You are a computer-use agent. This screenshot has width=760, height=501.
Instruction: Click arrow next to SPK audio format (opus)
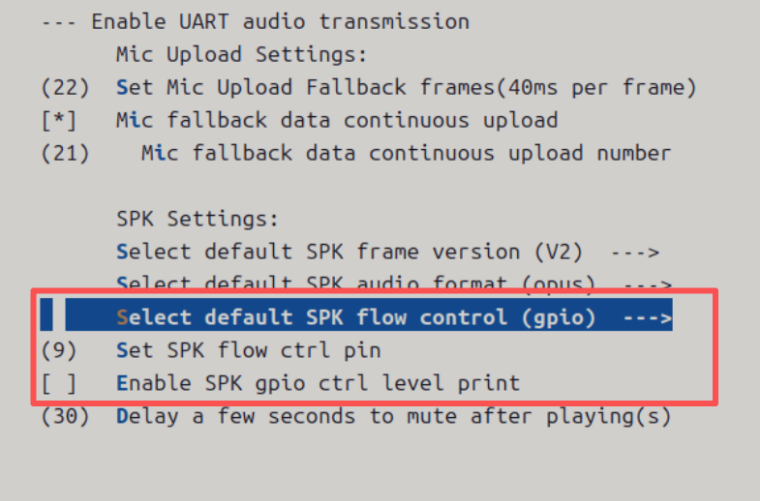(648, 284)
